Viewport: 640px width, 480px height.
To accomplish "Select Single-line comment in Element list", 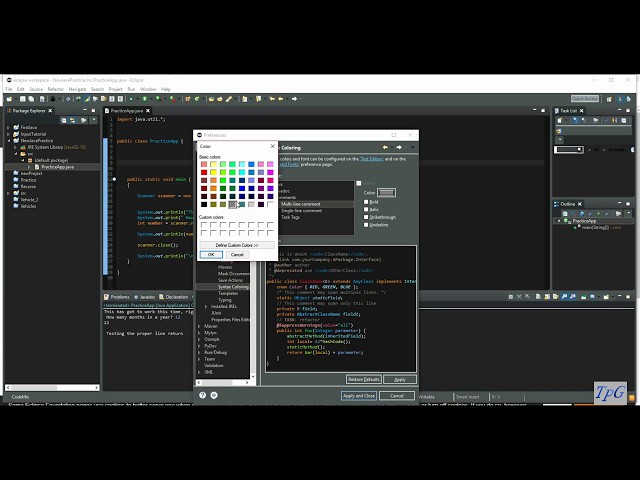I will [x=301, y=211].
